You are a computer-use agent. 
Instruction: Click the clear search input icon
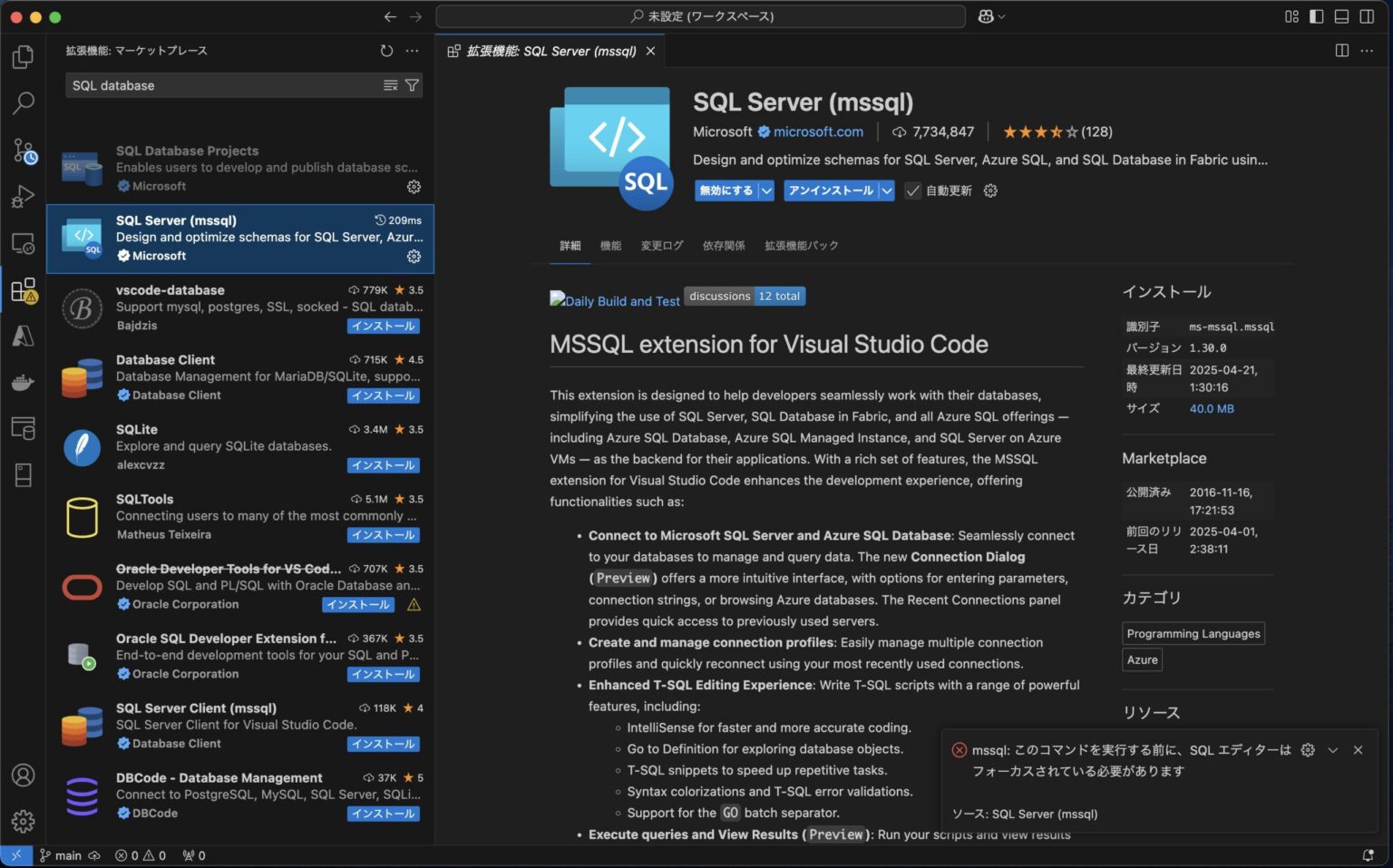click(390, 84)
